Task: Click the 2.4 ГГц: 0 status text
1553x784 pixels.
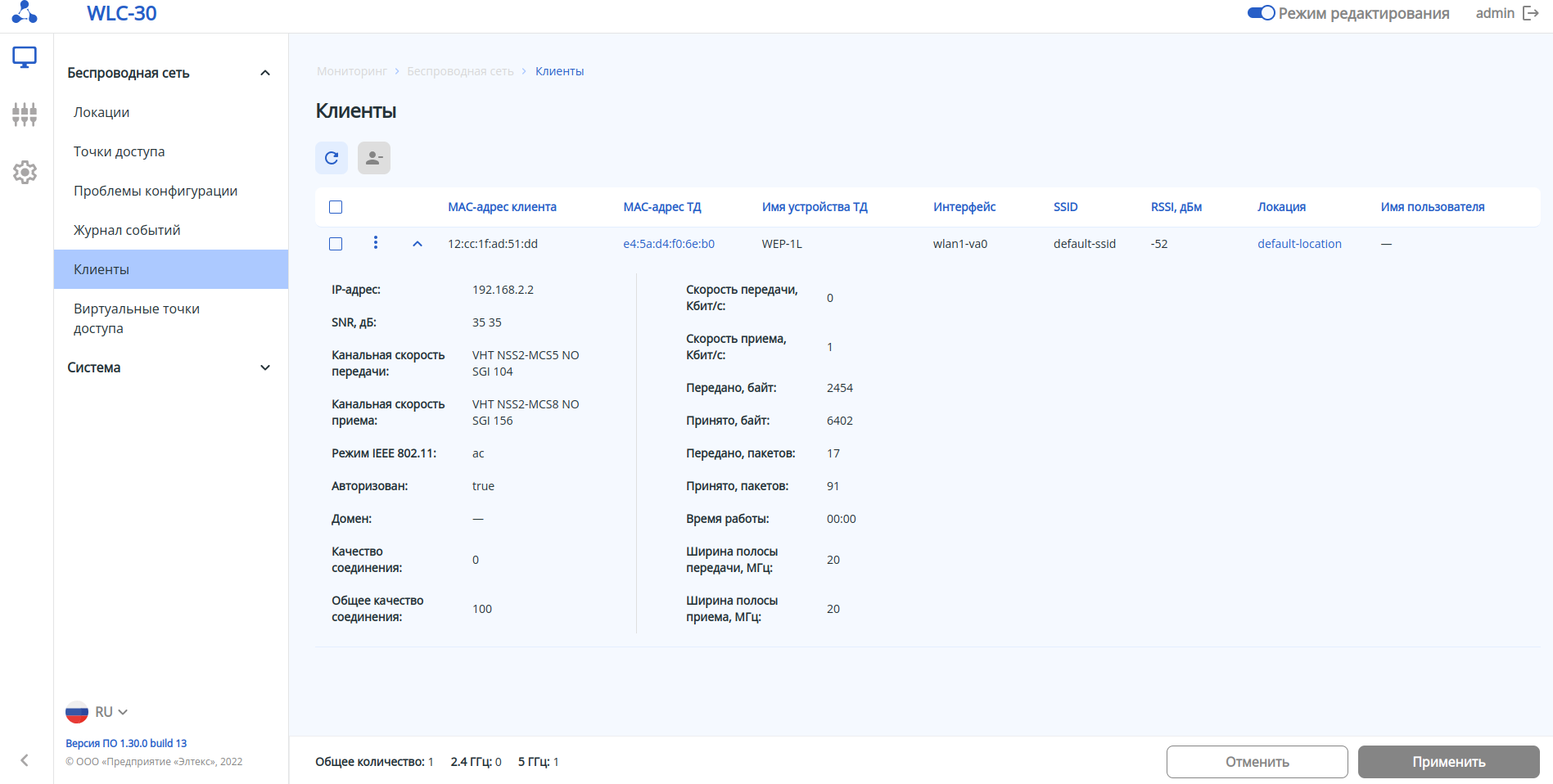Action: tap(476, 762)
